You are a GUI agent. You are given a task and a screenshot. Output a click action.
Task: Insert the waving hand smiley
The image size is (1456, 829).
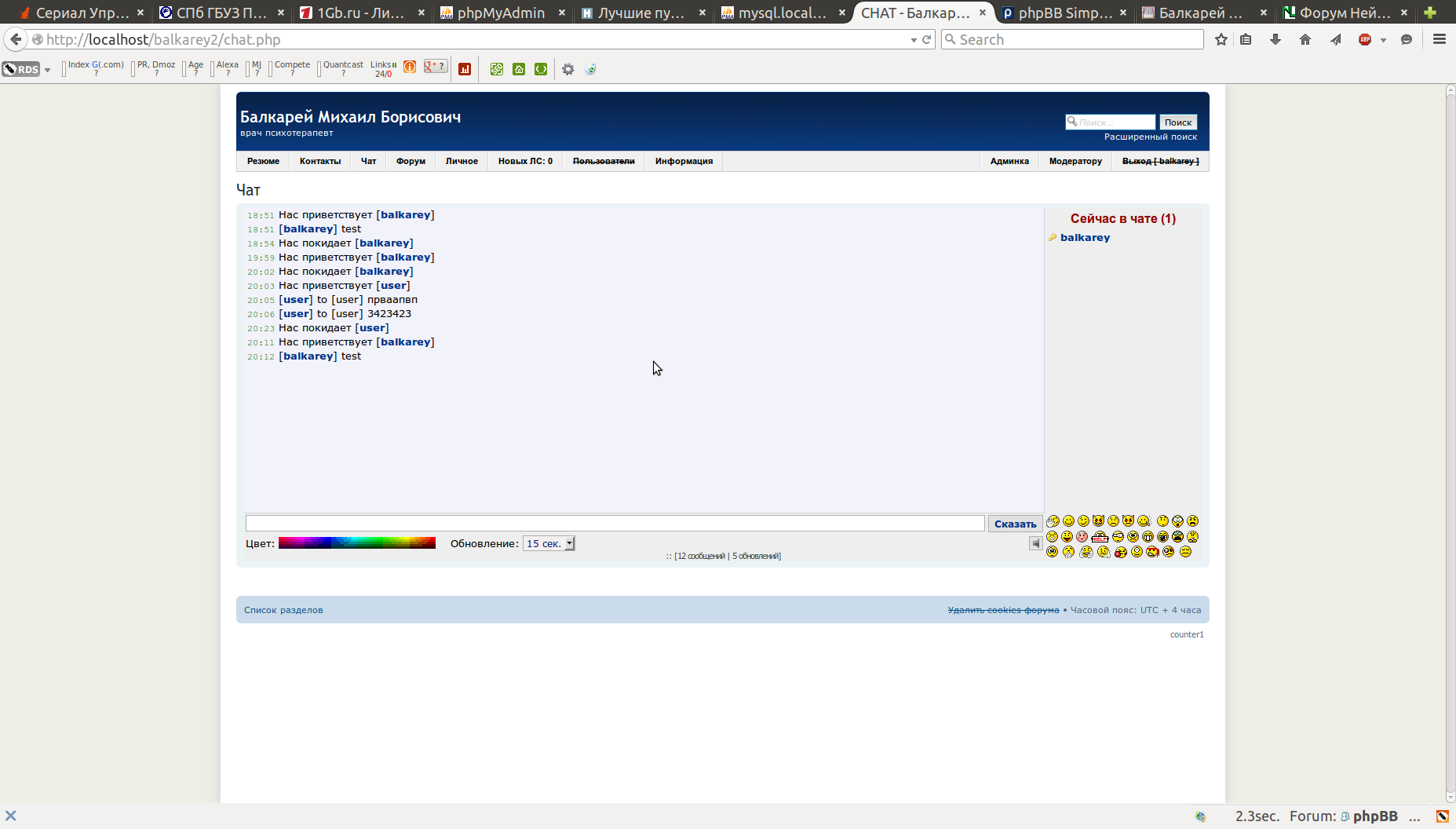(x=1053, y=521)
